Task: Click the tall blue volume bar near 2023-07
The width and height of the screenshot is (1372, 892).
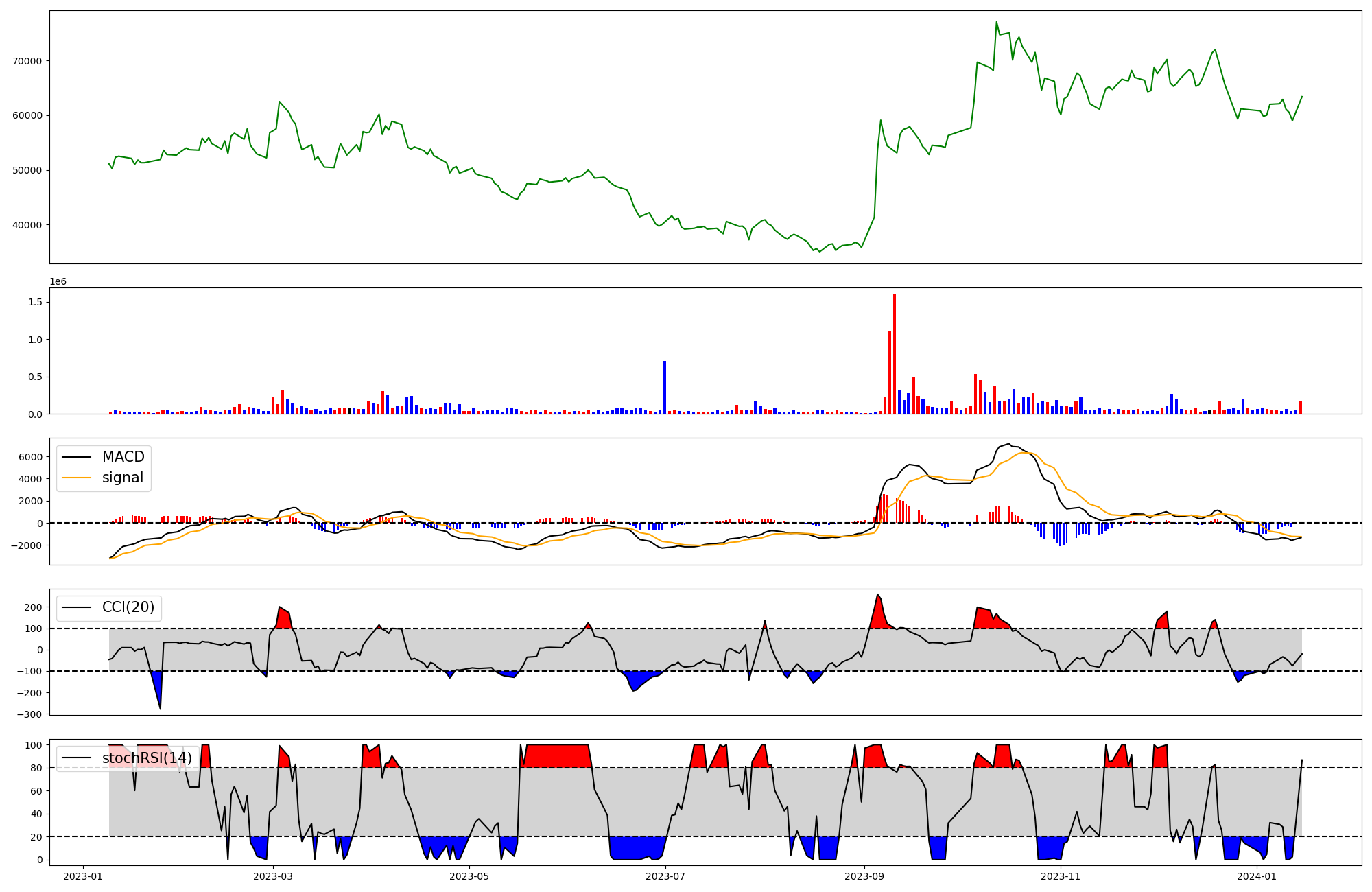Action: pyautogui.click(x=665, y=387)
